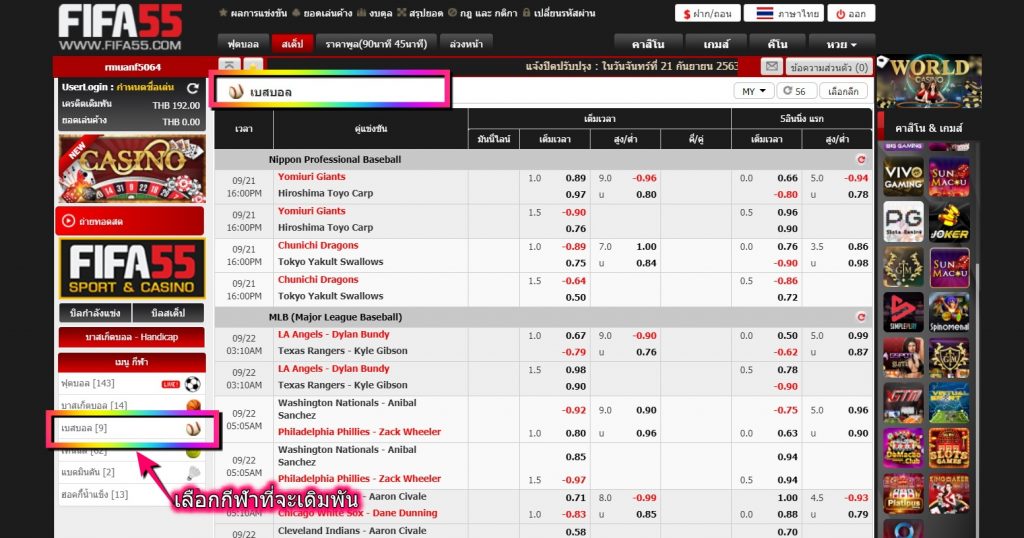Switch to the สเต็ป tab
1024x538 pixels.
coord(292,44)
